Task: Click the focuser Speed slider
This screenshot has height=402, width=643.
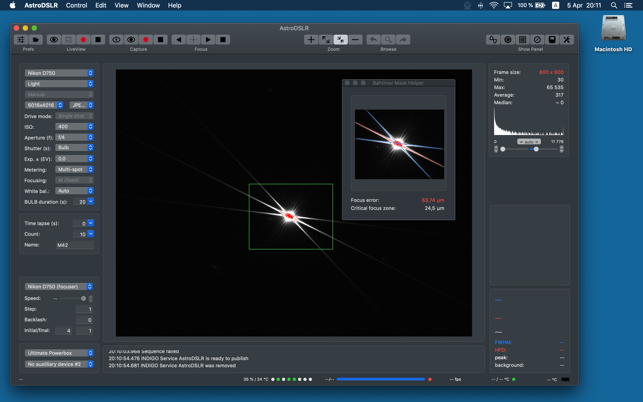Action: [x=72, y=299]
